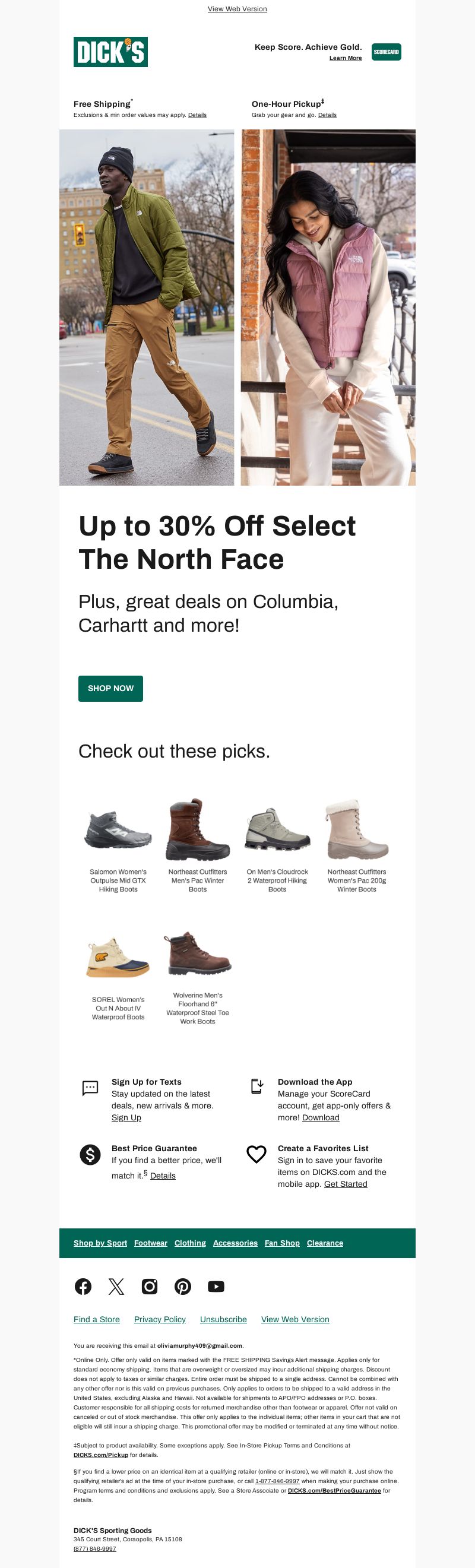Open Fan Shop from the navigation bar
The image size is (475, 1568).
282,1243
